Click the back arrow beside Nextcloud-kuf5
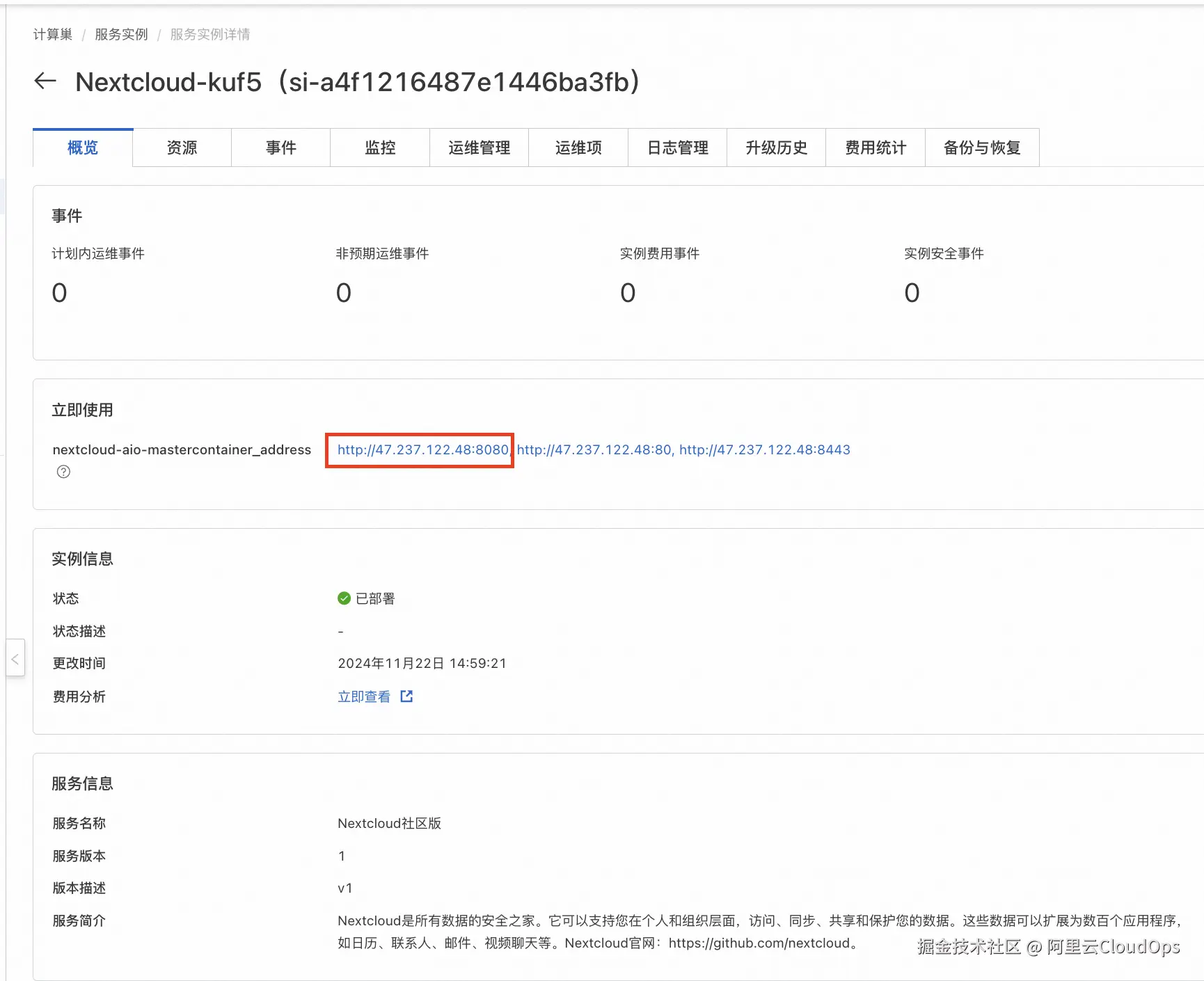 tap(45, 81)
